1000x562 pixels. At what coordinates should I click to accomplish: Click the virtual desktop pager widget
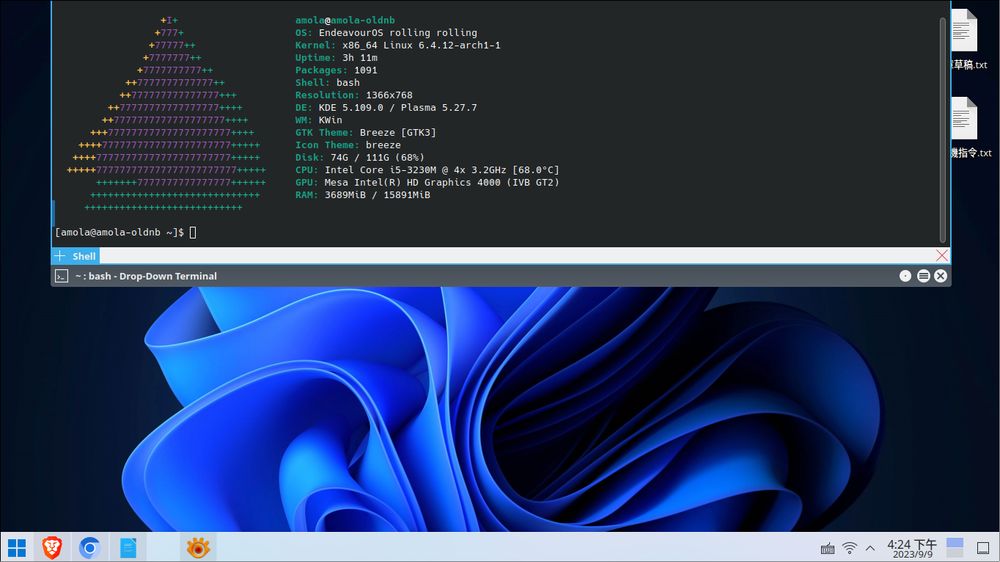click(x=955, y=547)
